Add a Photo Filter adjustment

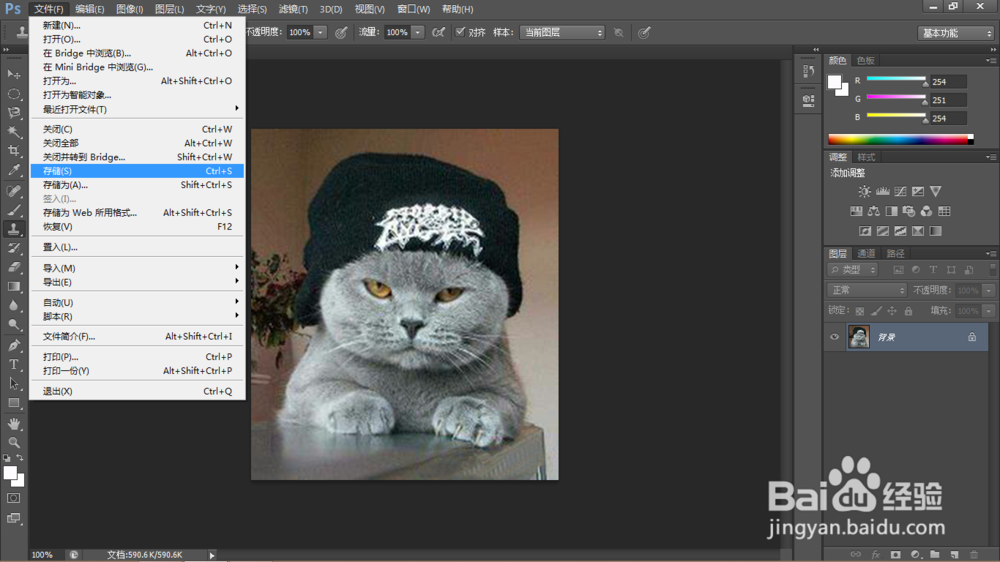(909, 211)
